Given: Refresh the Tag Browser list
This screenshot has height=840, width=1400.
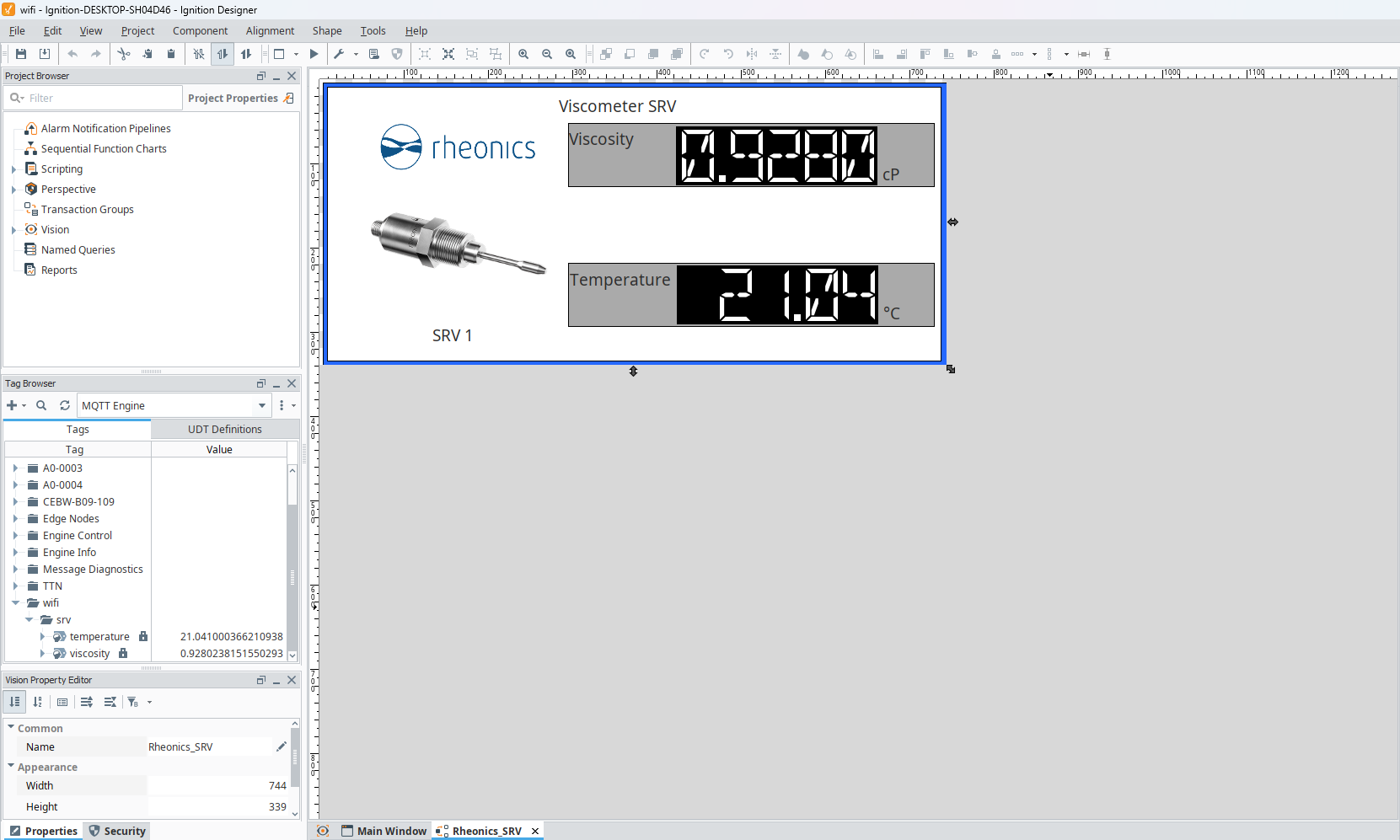Looking at the screenshot, I should point(65,405).
